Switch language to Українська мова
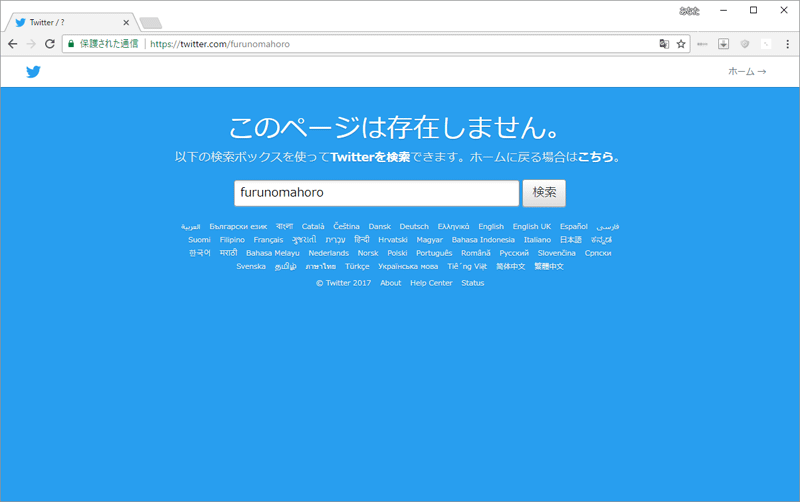 (408, 266)
